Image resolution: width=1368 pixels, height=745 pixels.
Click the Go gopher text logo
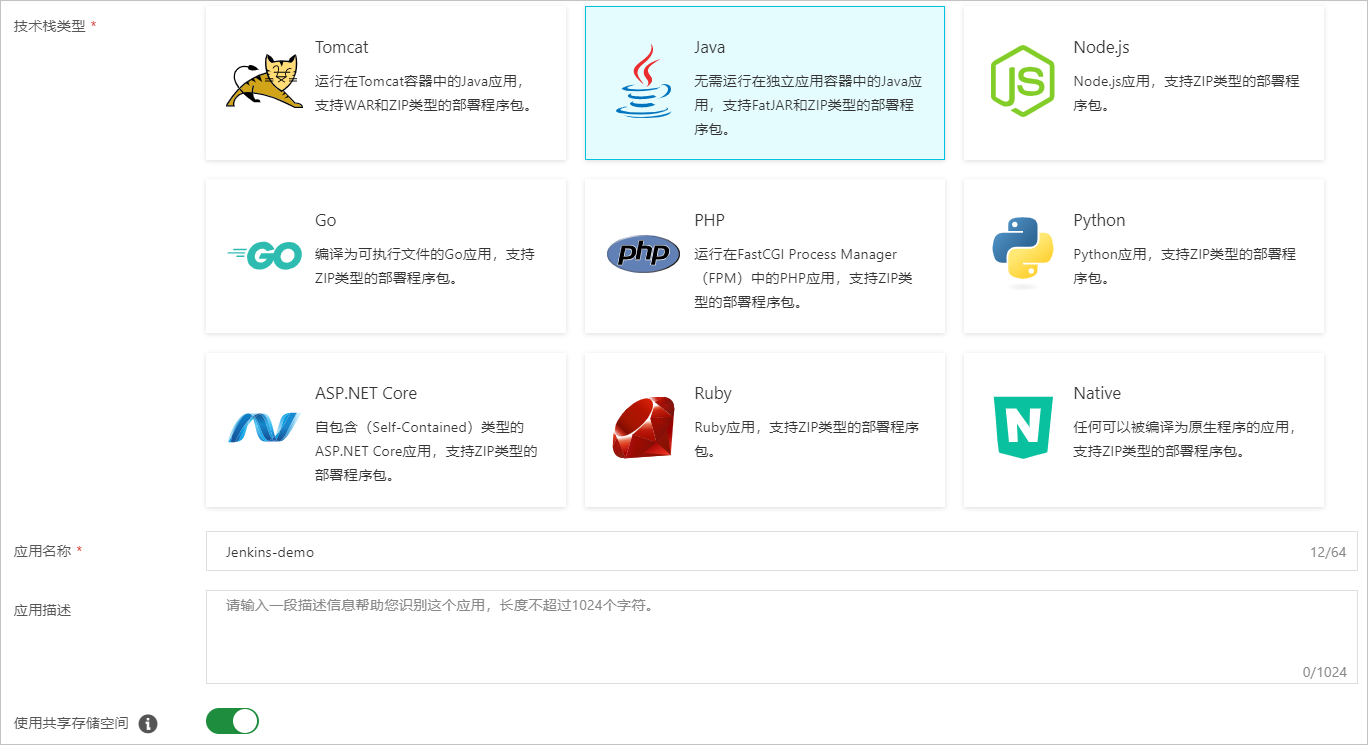click(x=264, y=256)
